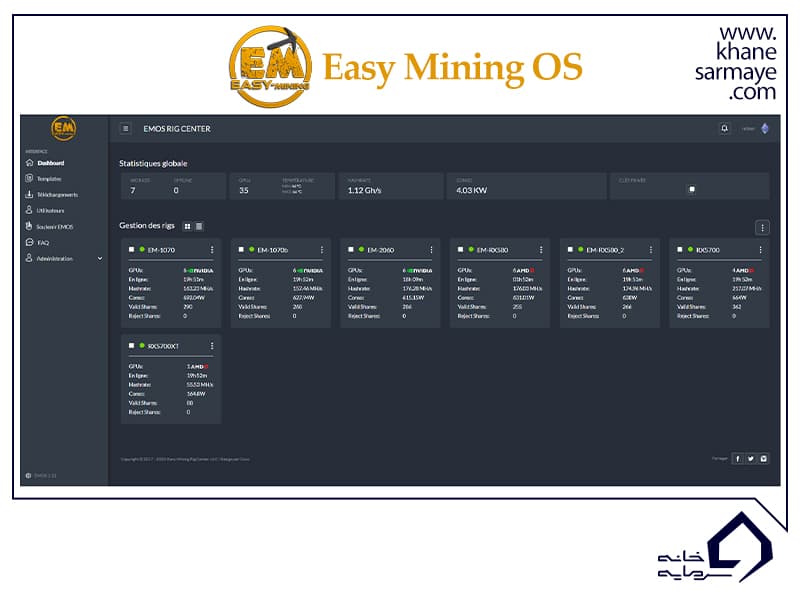Open rig EM-RX580 by its name
Screen dimensions: 800x600
click(492, 250)
